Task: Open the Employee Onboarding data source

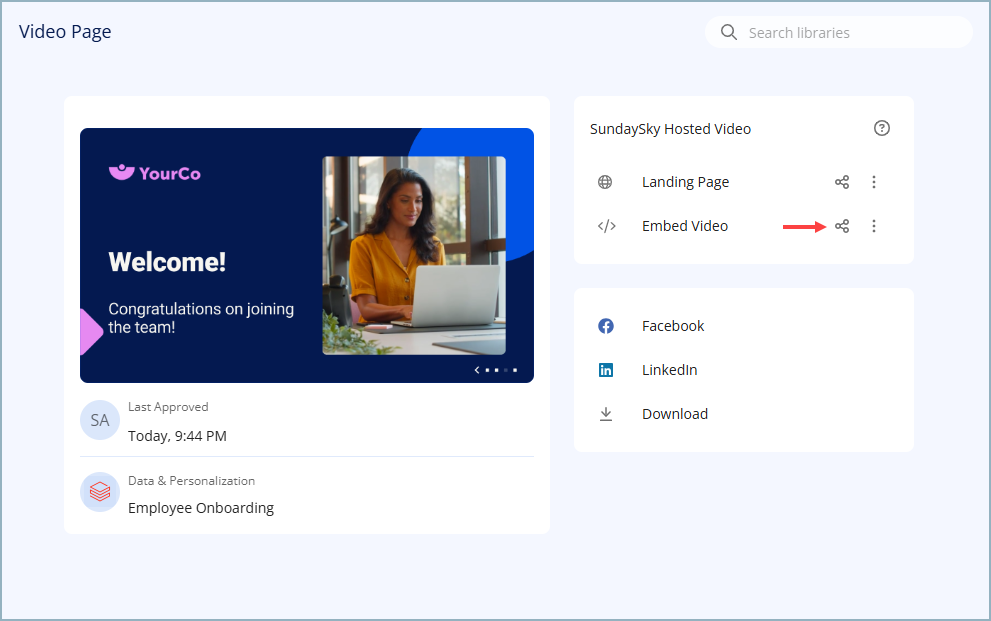Action: tap(201, 508)
